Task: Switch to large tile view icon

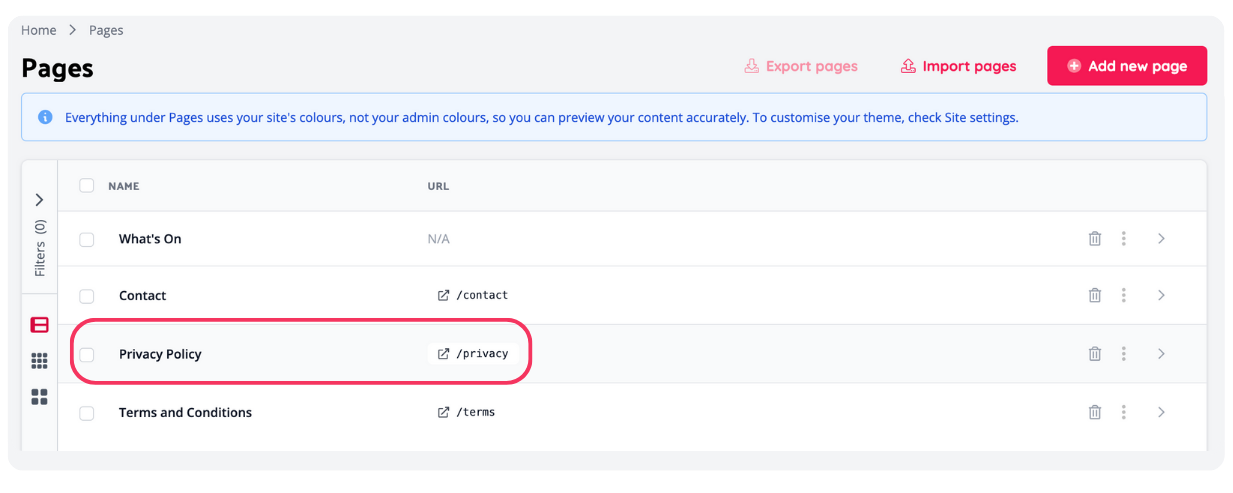Action: click(39, 397)
